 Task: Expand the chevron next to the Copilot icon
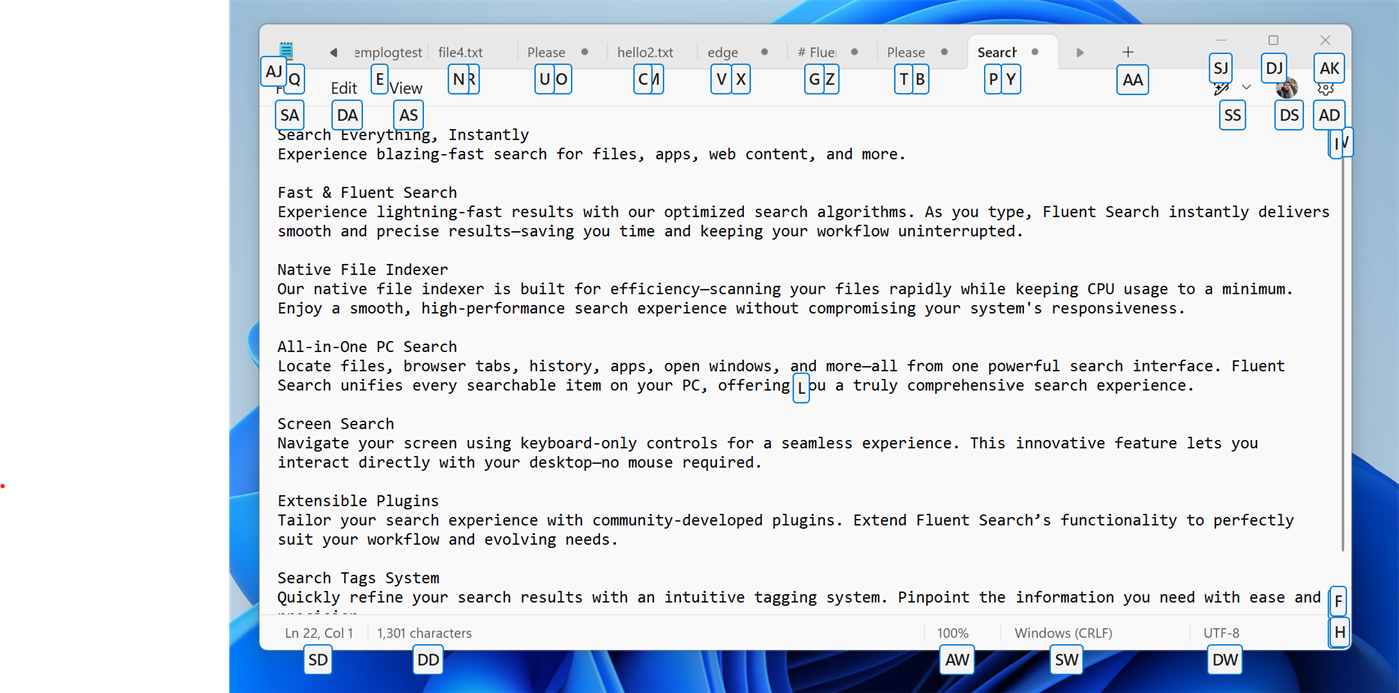pos(1246,88)
